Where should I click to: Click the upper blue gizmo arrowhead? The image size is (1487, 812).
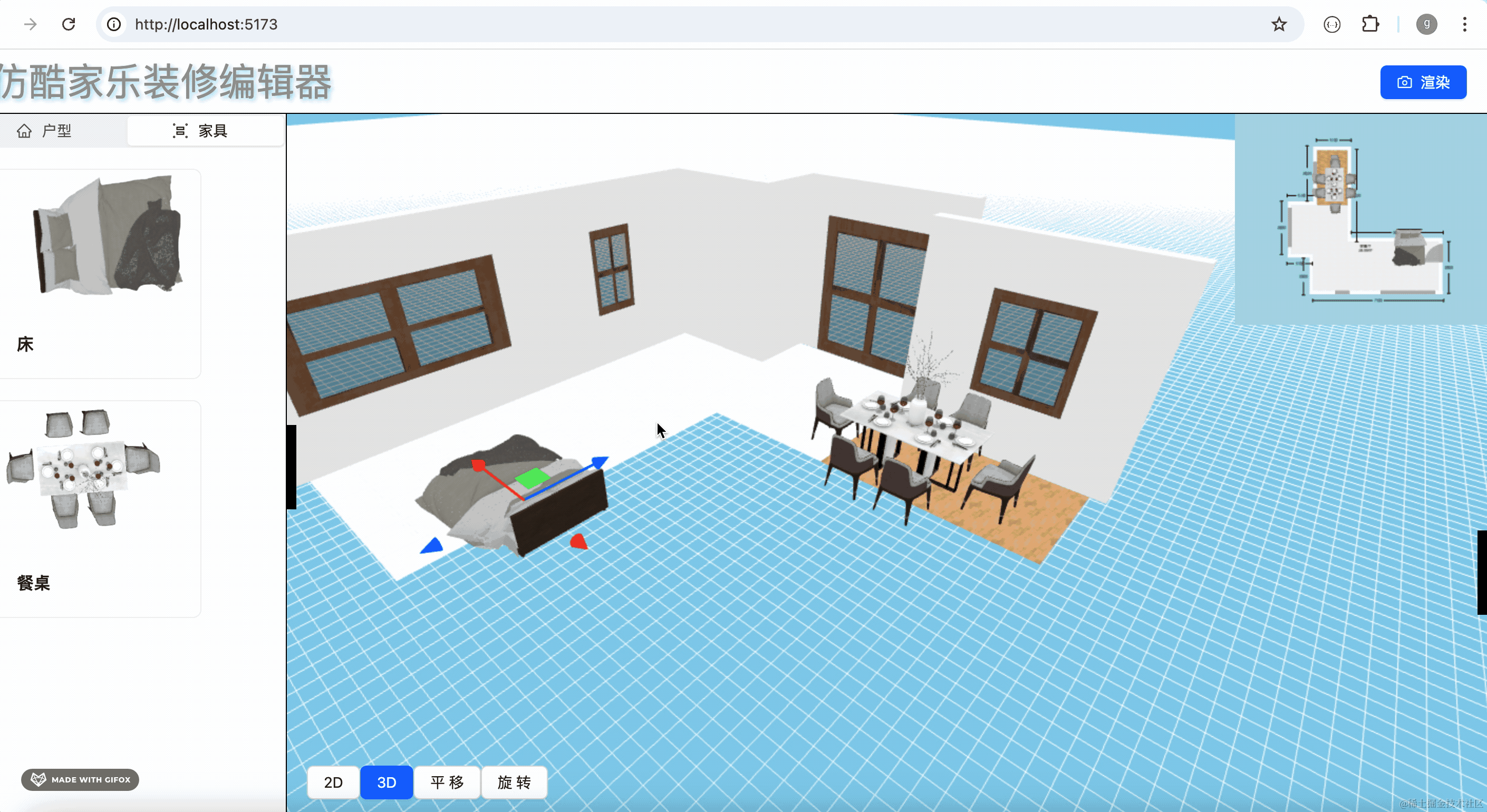point(599,462)
